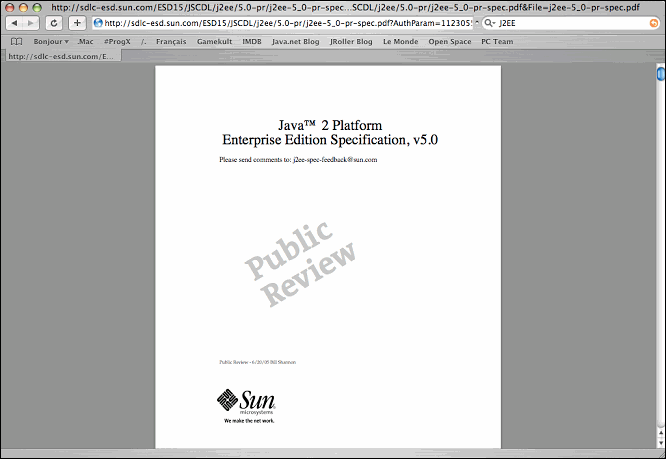Screen dimensions: 666x459
Task: Open the Le Monde bookmark
Action: 401,42
